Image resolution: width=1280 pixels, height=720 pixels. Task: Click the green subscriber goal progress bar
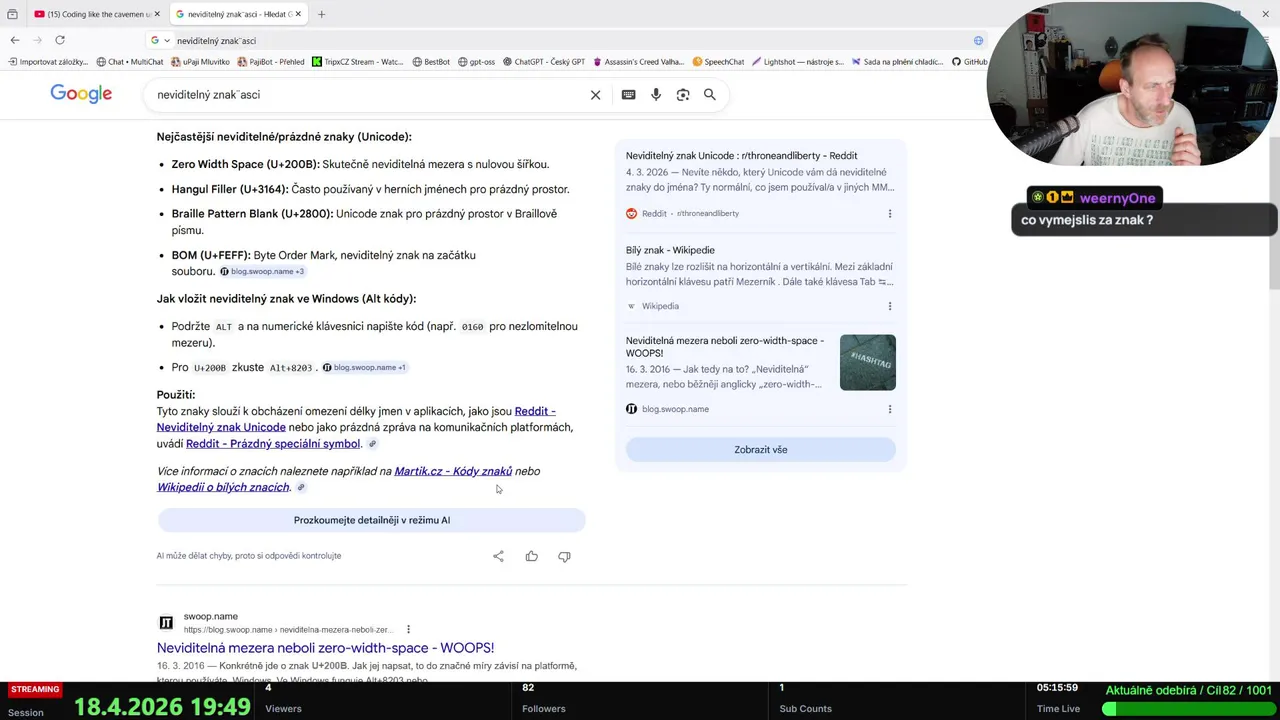[x=1187, y=708]
